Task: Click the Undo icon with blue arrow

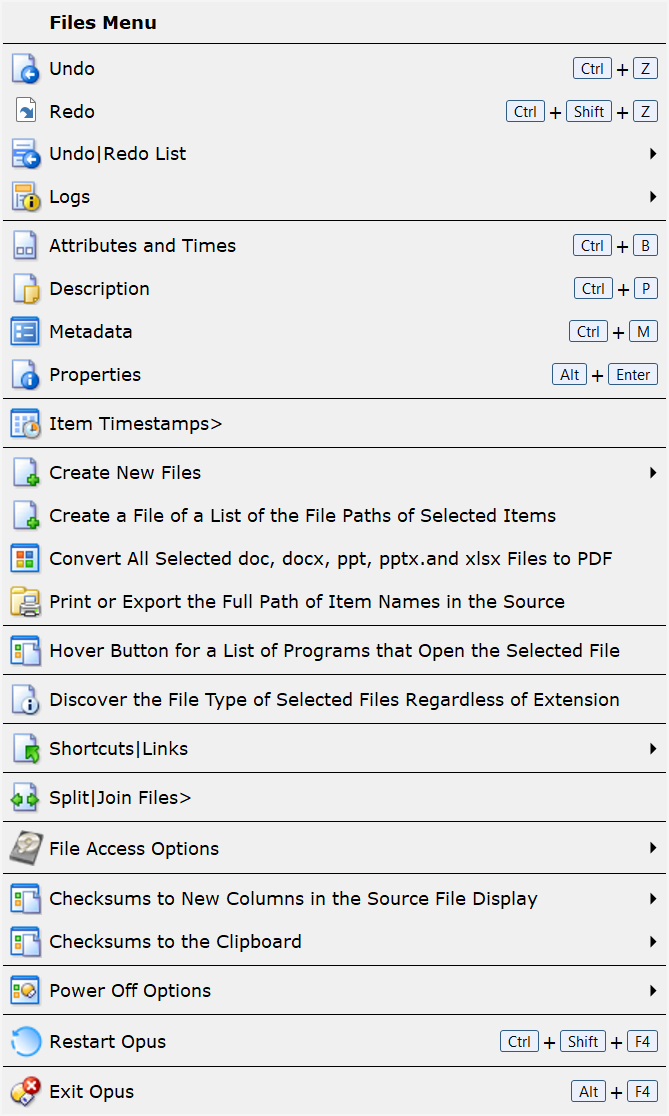Action: (25, 69)
